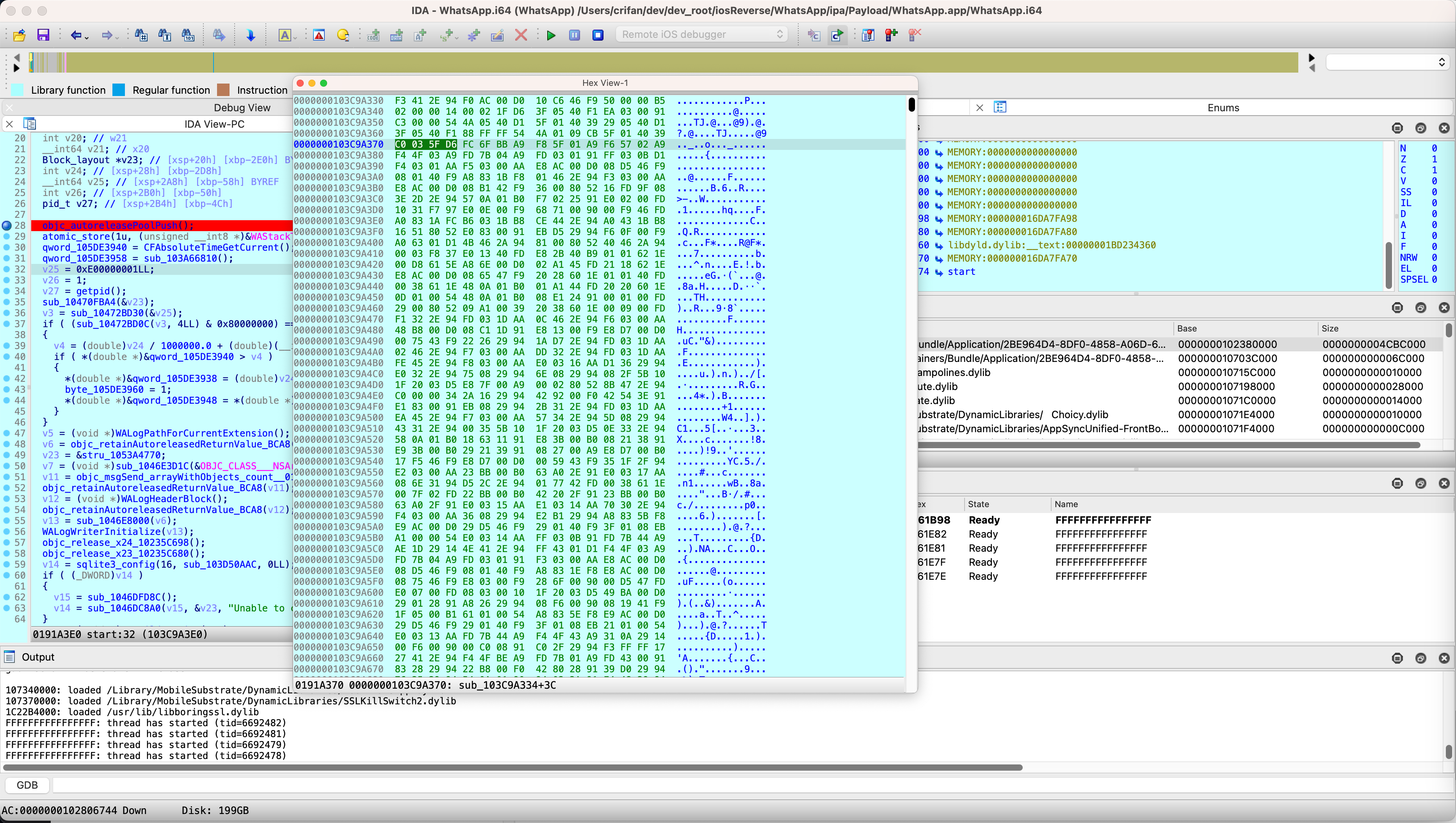Select thread row 61E82
Screen dimensions: 1456x823
point(1181,534)
